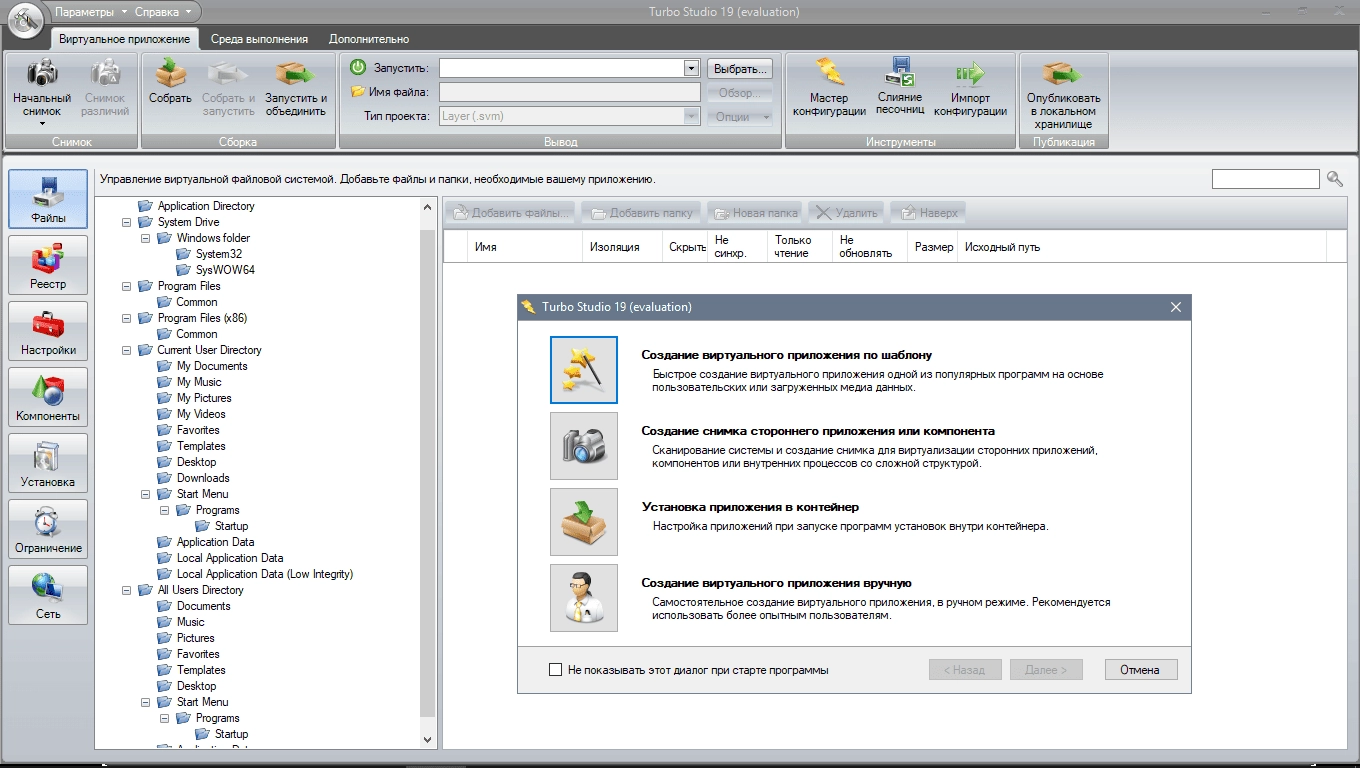Open the Параметры menu
Screen dimensions: 1360x768
pyautogui.click(x=90, y=12)
